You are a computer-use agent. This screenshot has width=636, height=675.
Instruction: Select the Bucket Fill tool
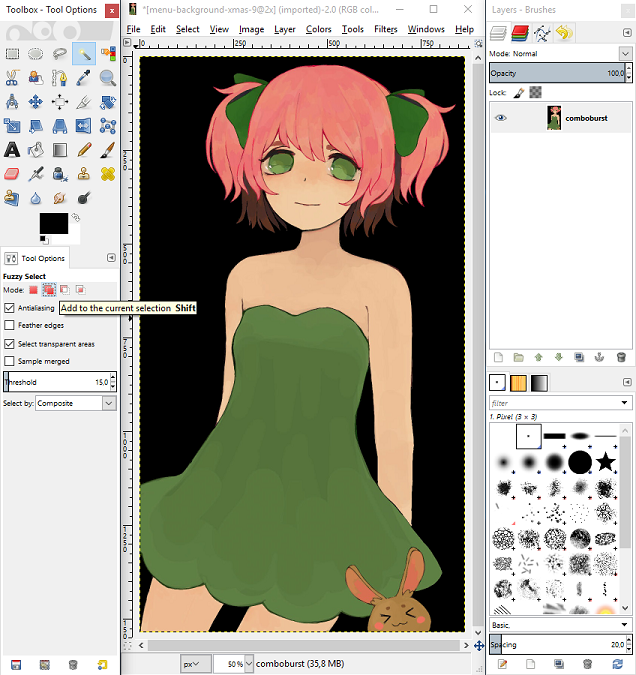[36, 150]
